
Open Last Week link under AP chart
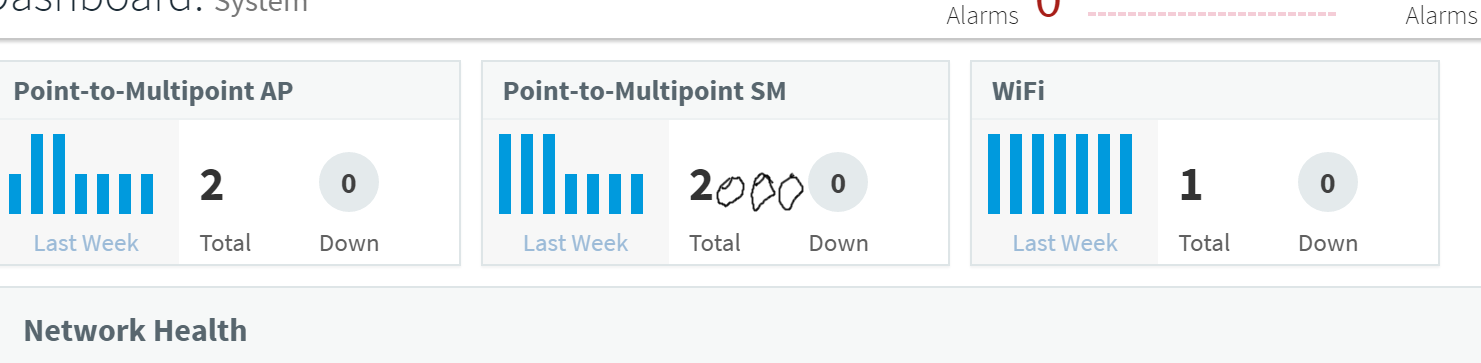point(86,243)
